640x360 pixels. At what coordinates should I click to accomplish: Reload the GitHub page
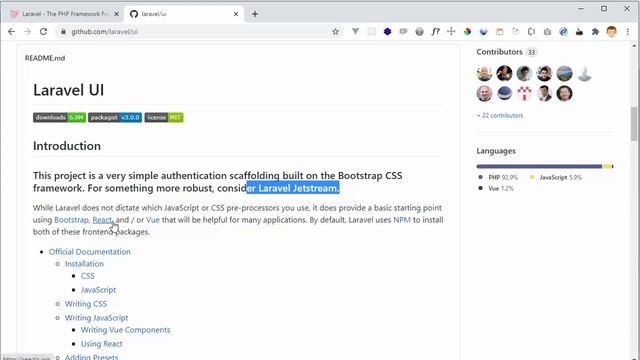pos(43,31)
